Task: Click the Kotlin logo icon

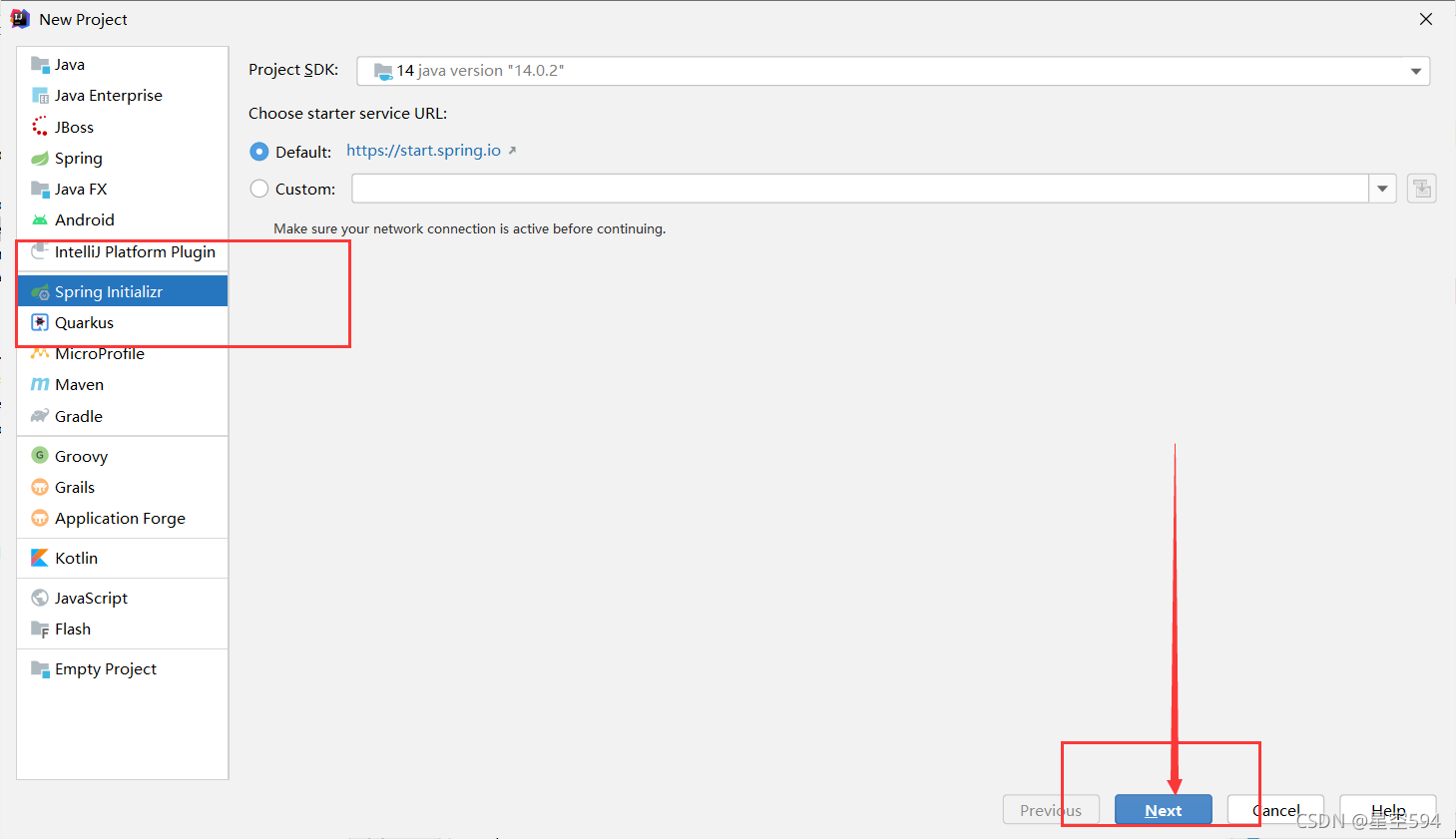Action: 40,559
